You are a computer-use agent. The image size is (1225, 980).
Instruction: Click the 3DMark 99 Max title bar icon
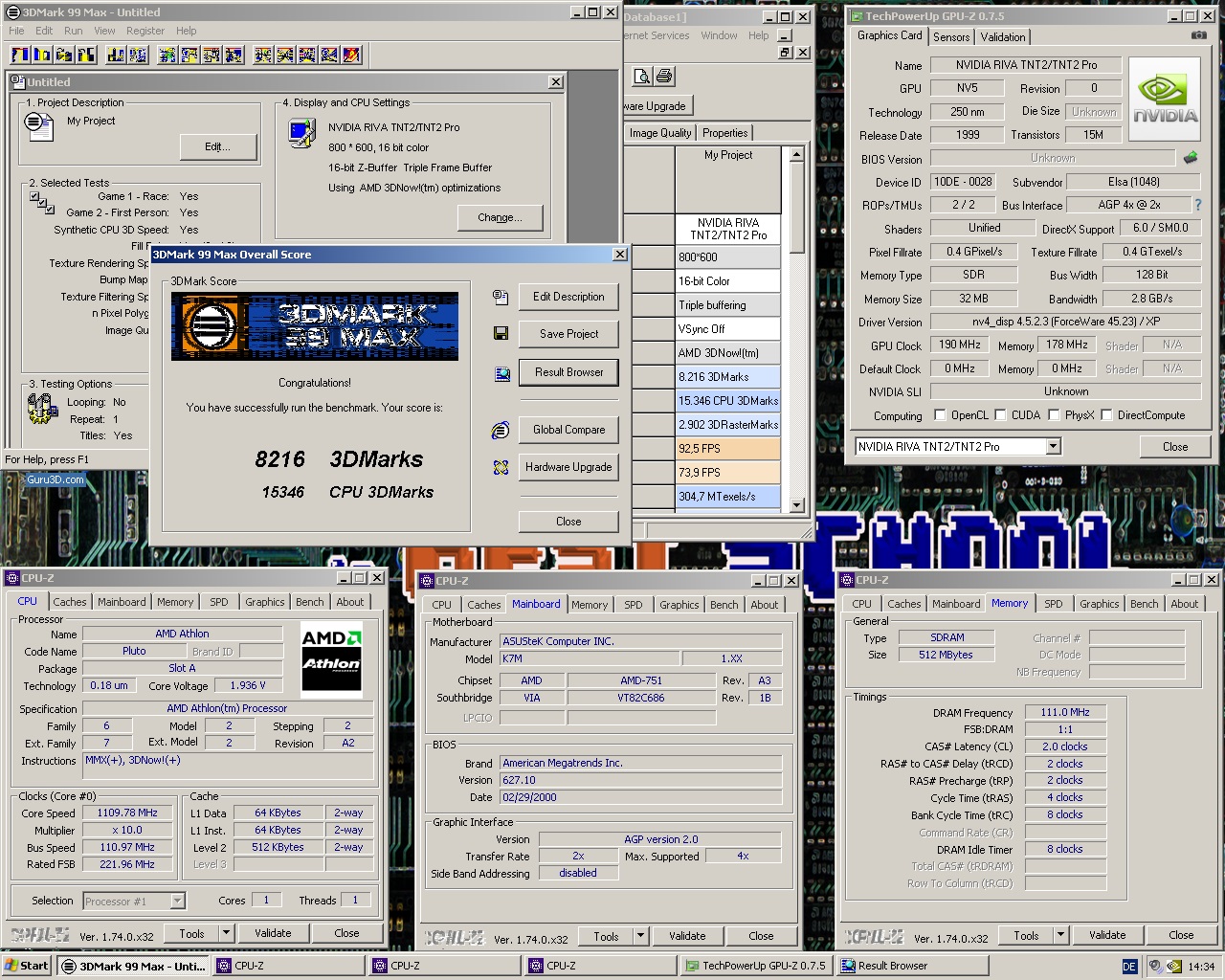pyautogui.click(x=13, y=12)
